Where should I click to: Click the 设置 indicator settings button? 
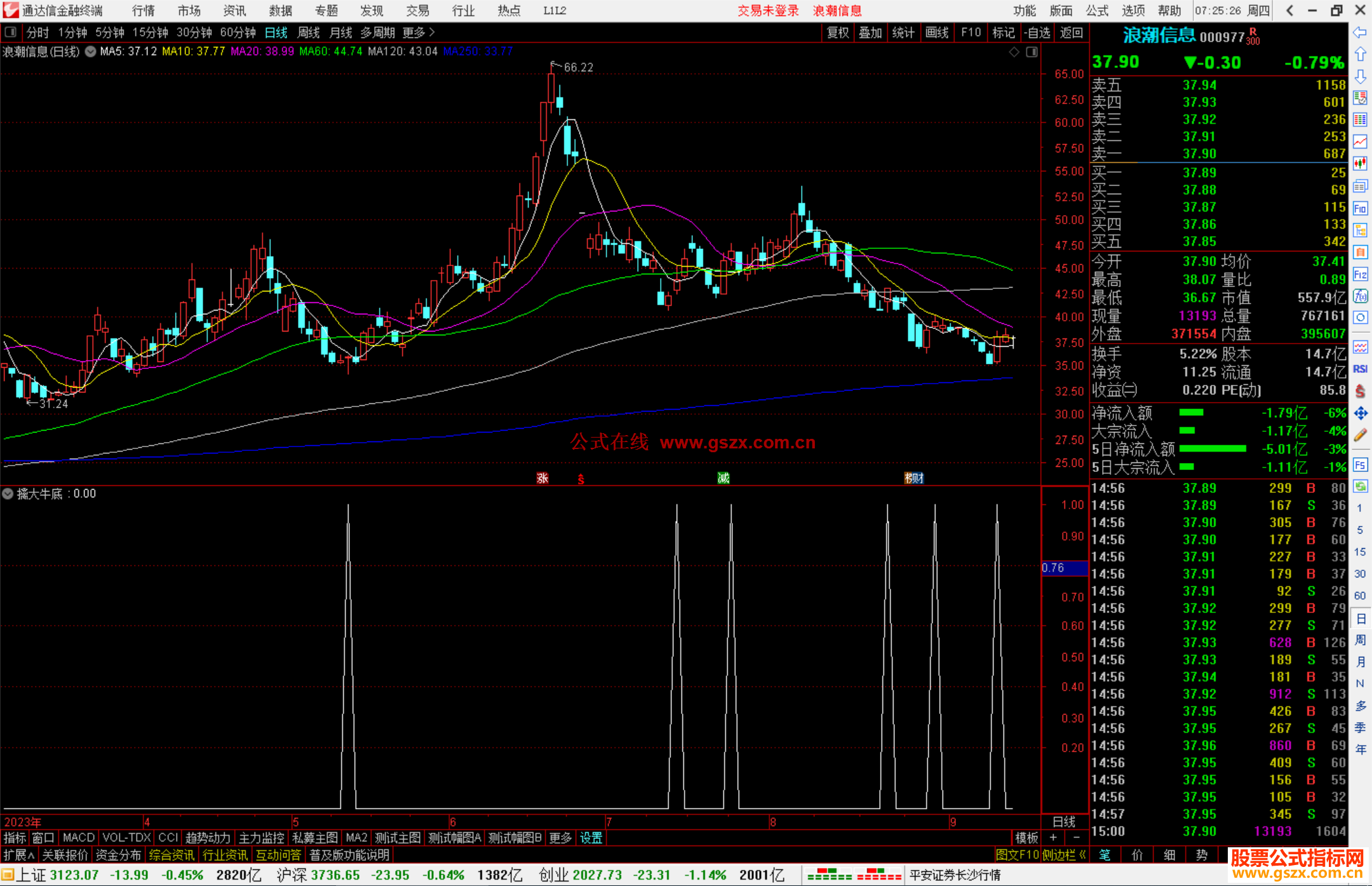click(591, 838)
